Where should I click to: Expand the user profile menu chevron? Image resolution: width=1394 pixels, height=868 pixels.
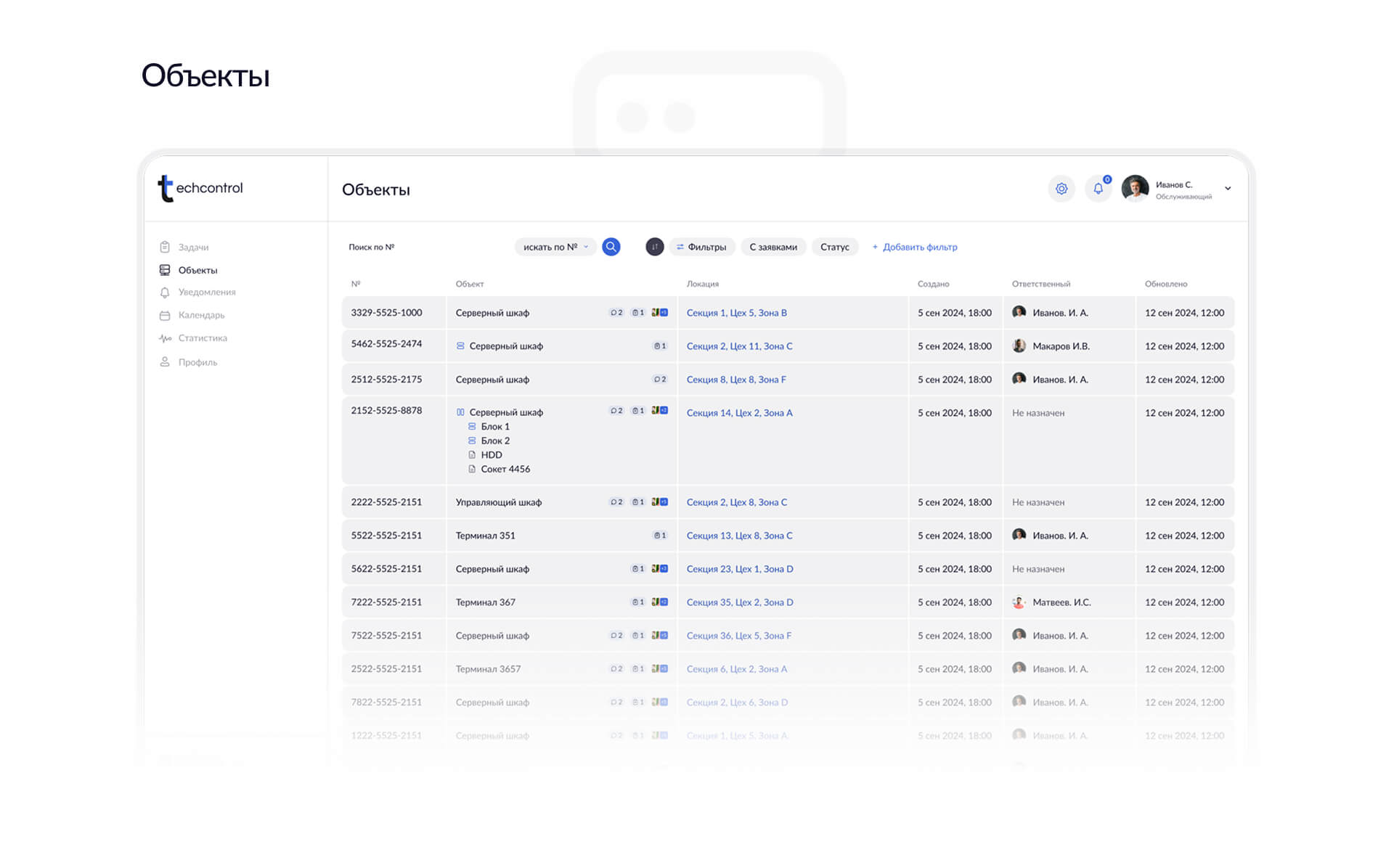click(x=1228, y=189)
